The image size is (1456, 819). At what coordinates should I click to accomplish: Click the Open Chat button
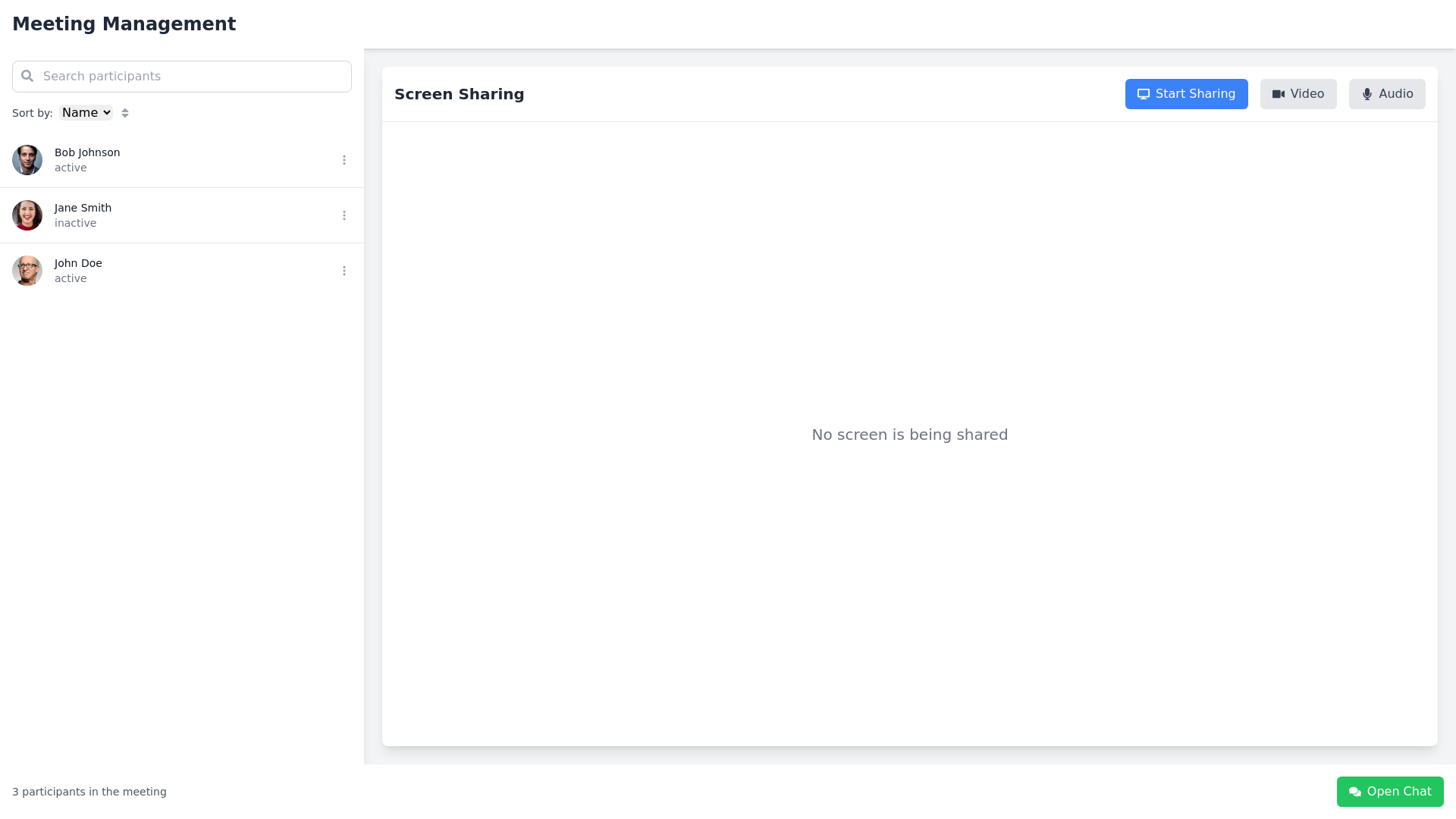tap(1390, 791)
